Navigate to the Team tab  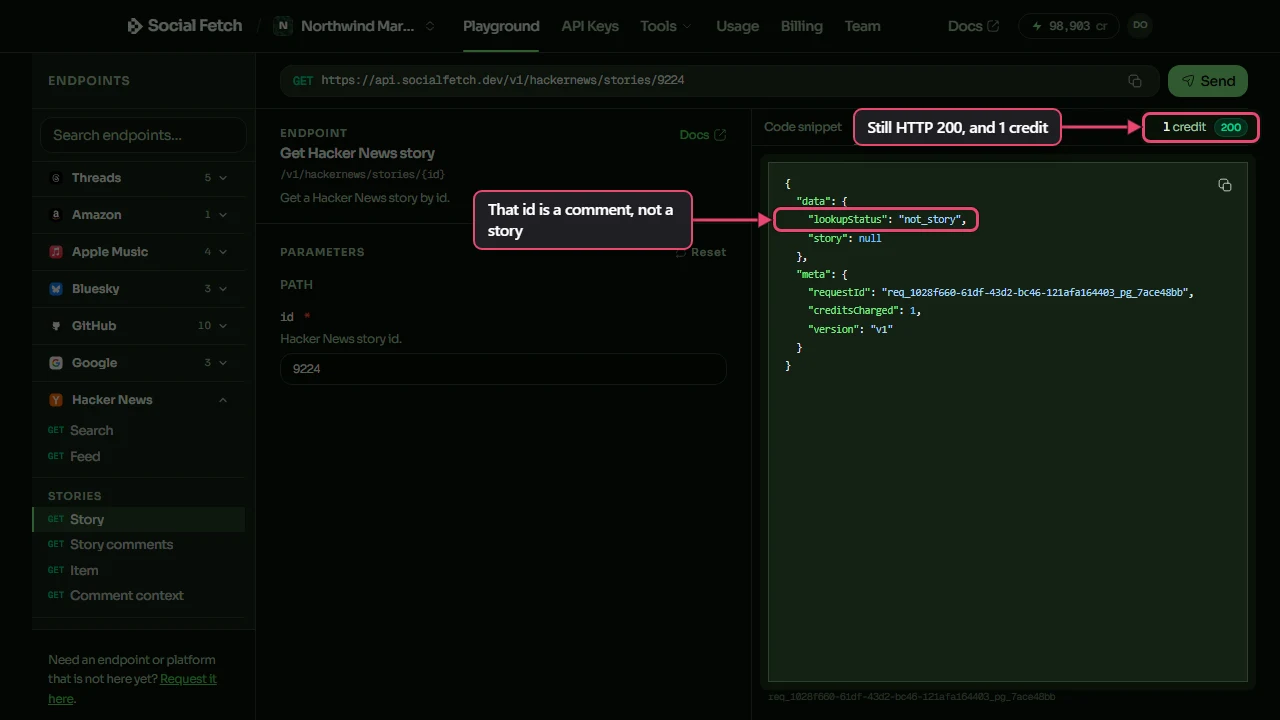pyautogui.click(x=862, y=26)
